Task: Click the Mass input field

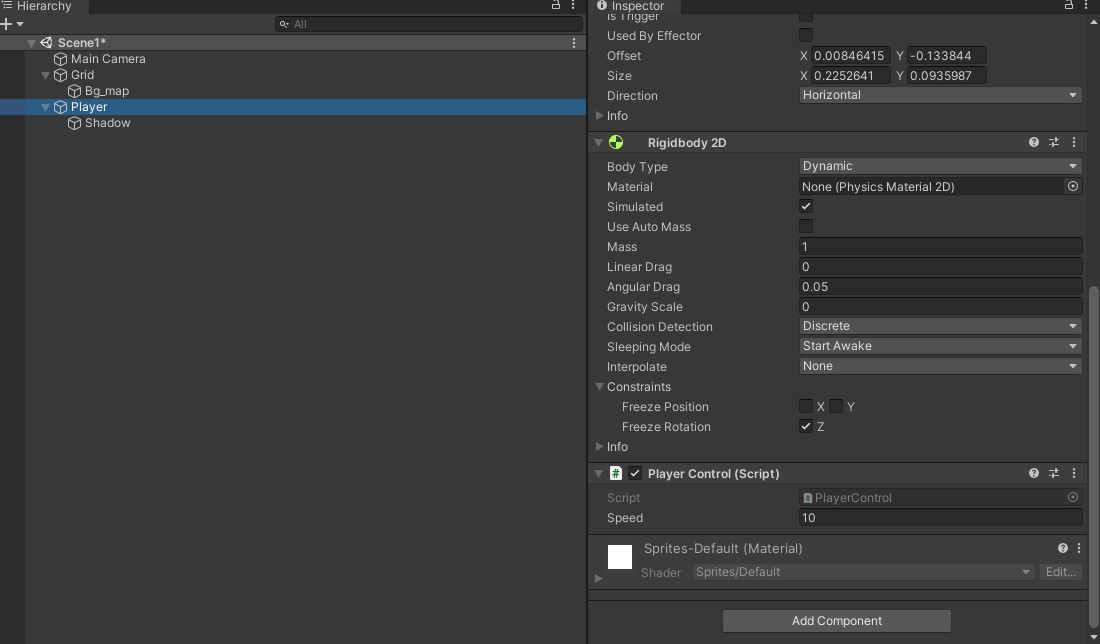Action: click(940, 247)
